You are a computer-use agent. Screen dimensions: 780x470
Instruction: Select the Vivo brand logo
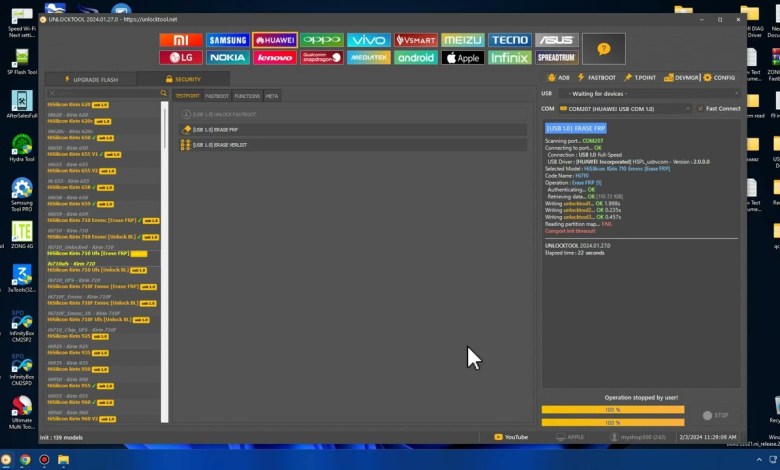[x=369, y=40]
